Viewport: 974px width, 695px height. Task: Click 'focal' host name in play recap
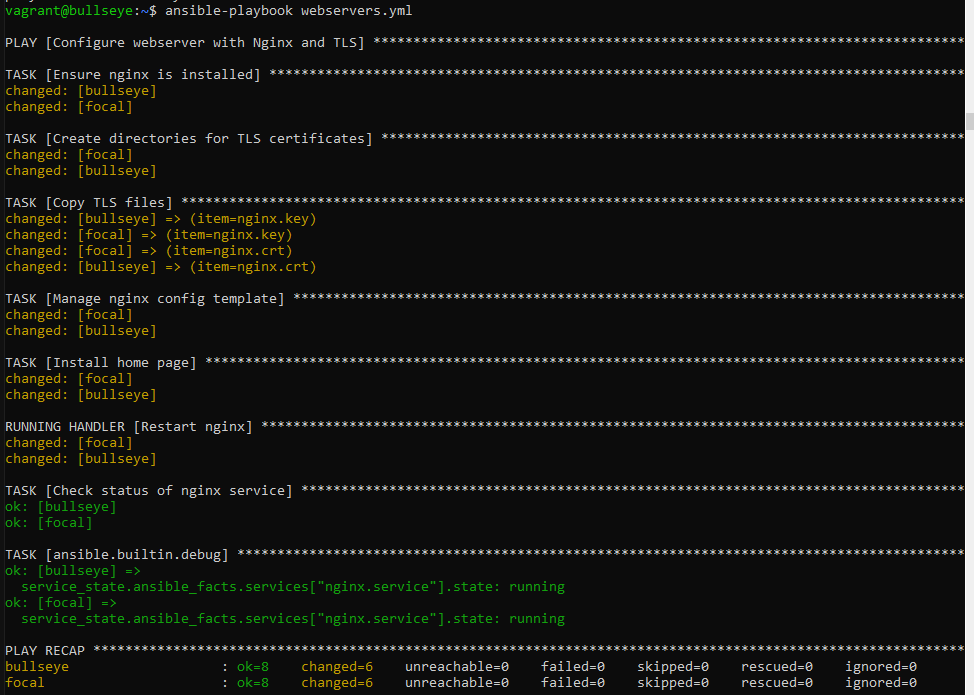(25, 683)
